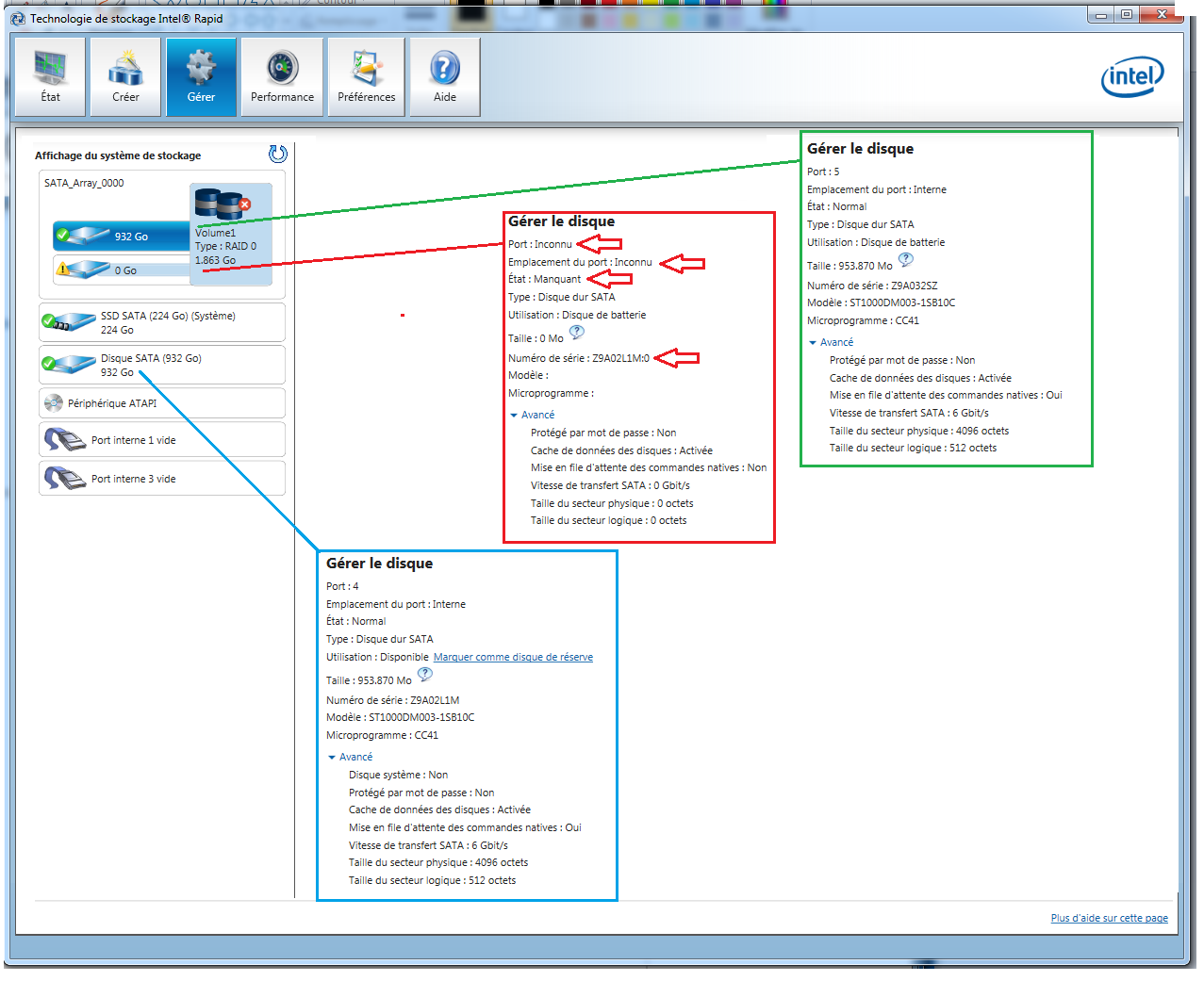Image resolution: width=1204 pixels, height=981 pixels.
Task: Click the SATA_Array_0000 label
Action: 84,183
